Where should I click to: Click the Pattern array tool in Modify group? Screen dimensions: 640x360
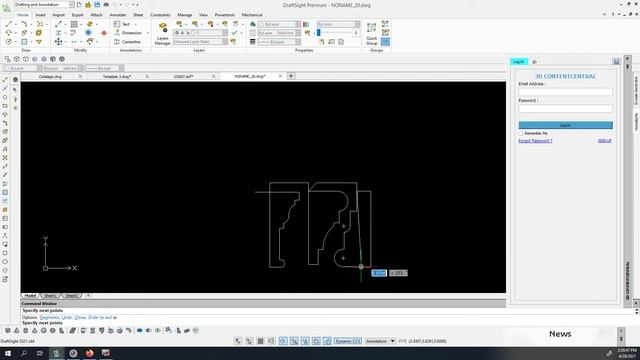pyautogui.click(x=74, y=24)
